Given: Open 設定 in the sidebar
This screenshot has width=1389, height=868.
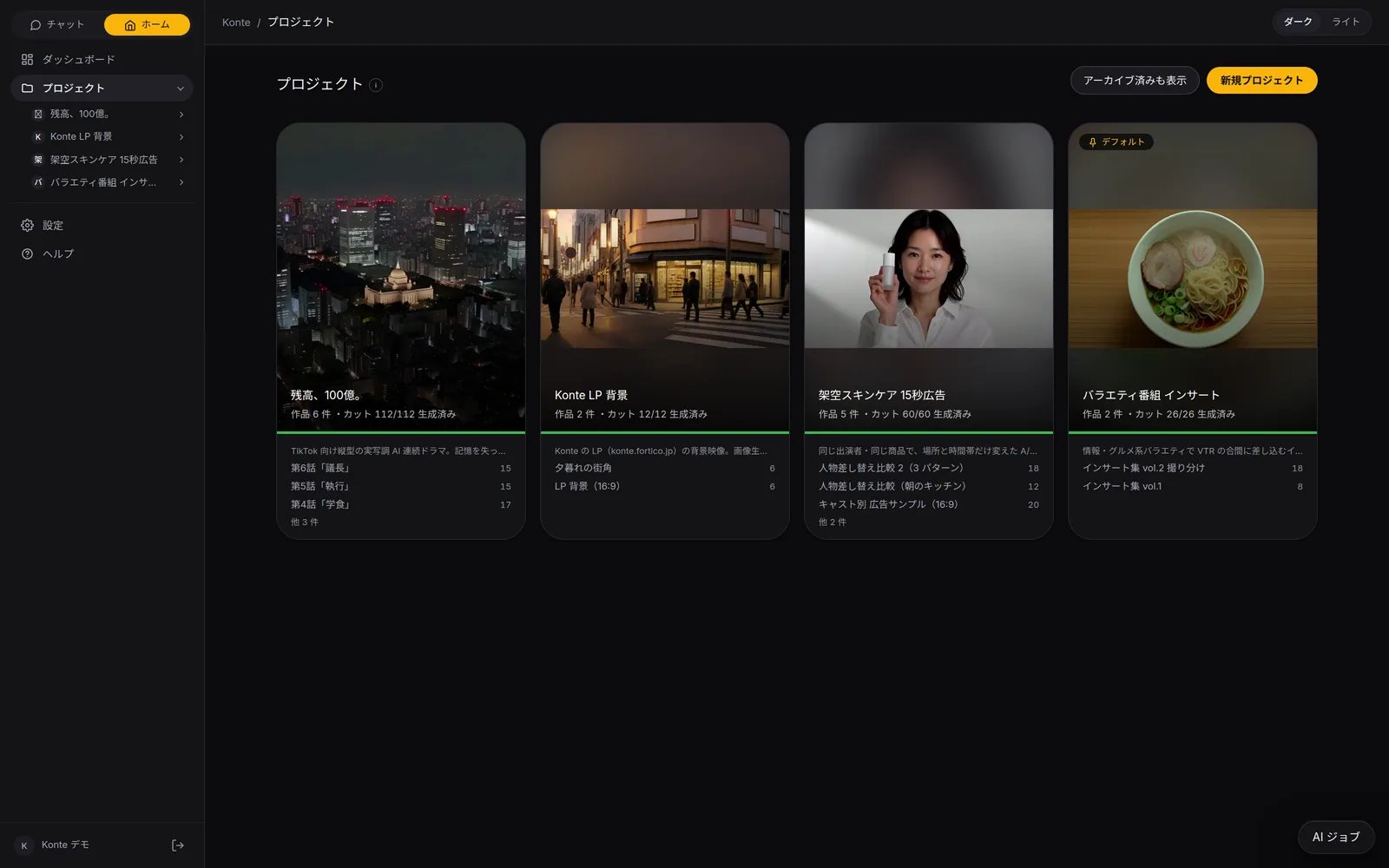Looking at the screenshot, I should point(102,225).
